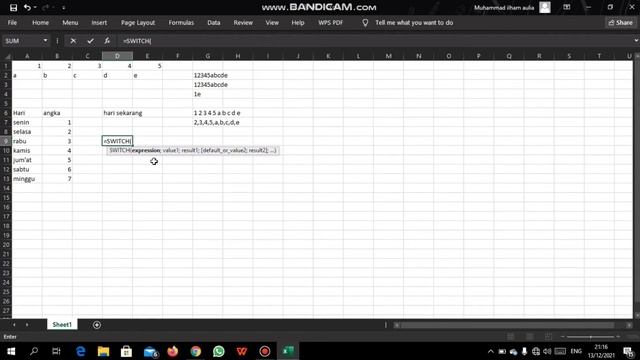The width and height of the screenshot is (640, 360).
Task: Open Firefox from taskbar
Action: pyautogui.click(x=173, y=351)
